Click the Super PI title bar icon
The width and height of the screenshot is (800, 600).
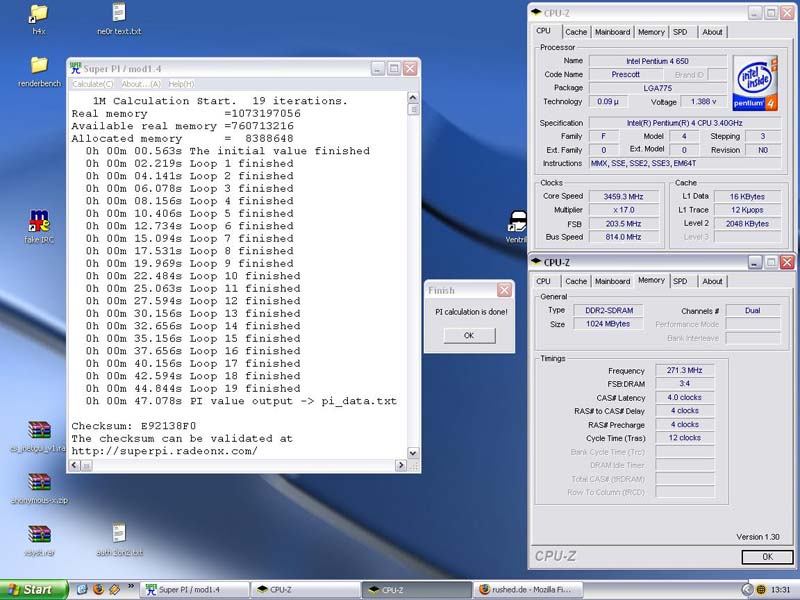tap(76, 68)
